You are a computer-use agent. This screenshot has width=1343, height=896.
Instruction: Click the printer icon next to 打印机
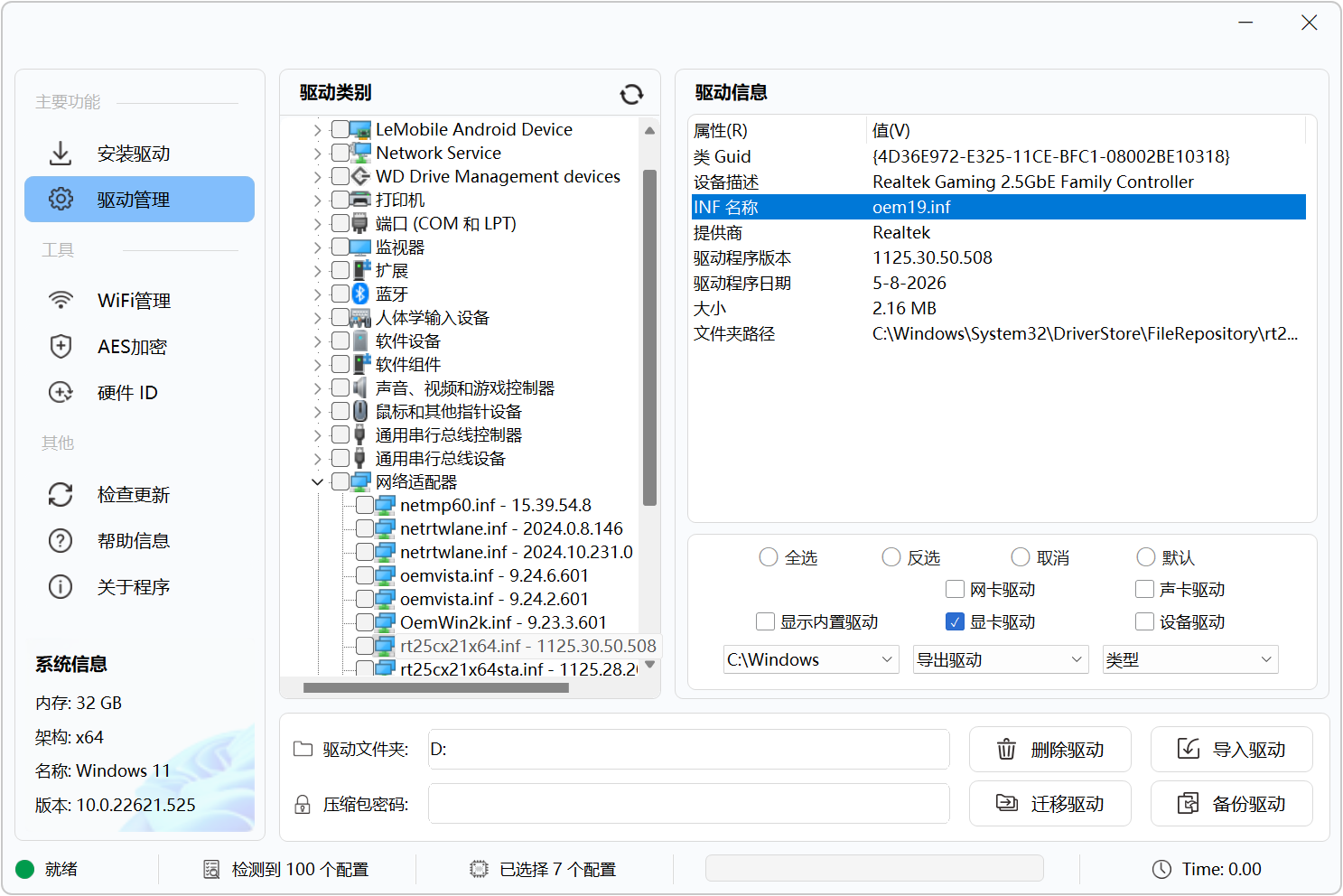(x=360, y=200)
